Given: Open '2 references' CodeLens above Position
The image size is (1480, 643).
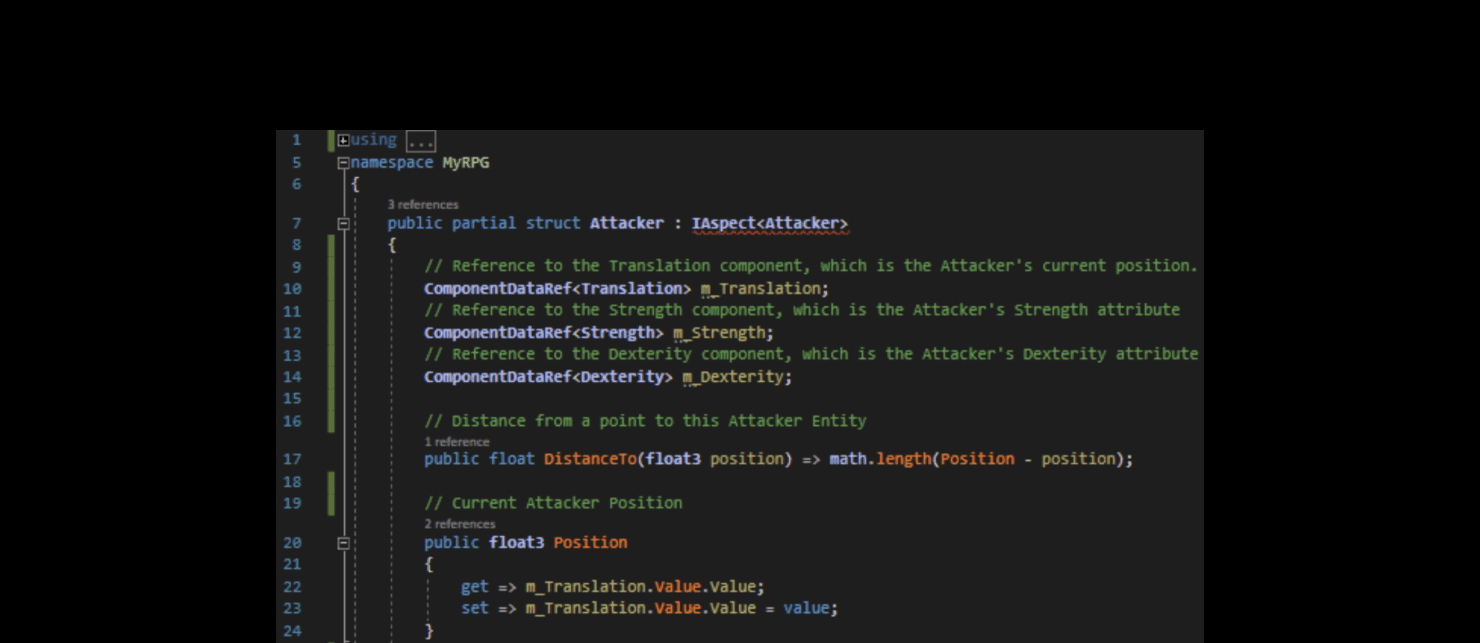Looking at the screenshot, I should point(461,523).
